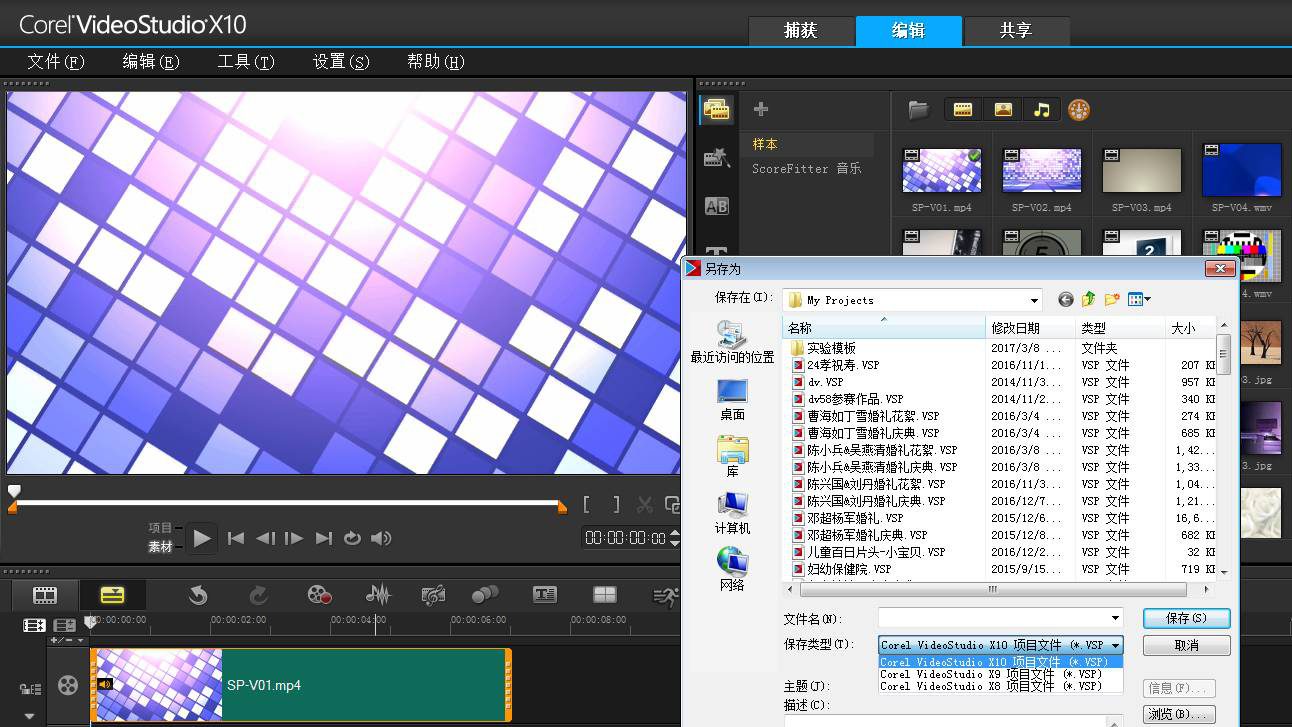Screen dimensions: 1292x727
Task: Choose VideoStudio X8 项目文件 option
Action: (x=1001, y=686)
